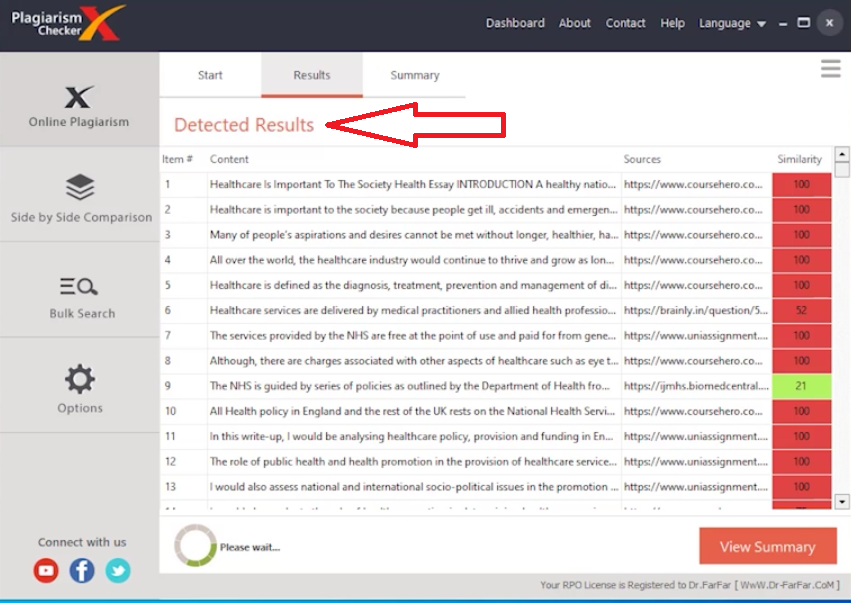Open the uniassignment source link in row 7

696,335
